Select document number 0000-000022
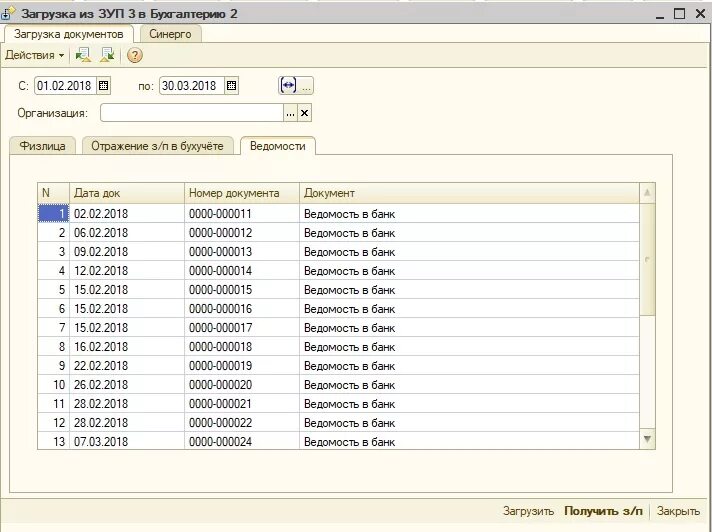Screen dimensions: 712x532 (x=242, y=423)
